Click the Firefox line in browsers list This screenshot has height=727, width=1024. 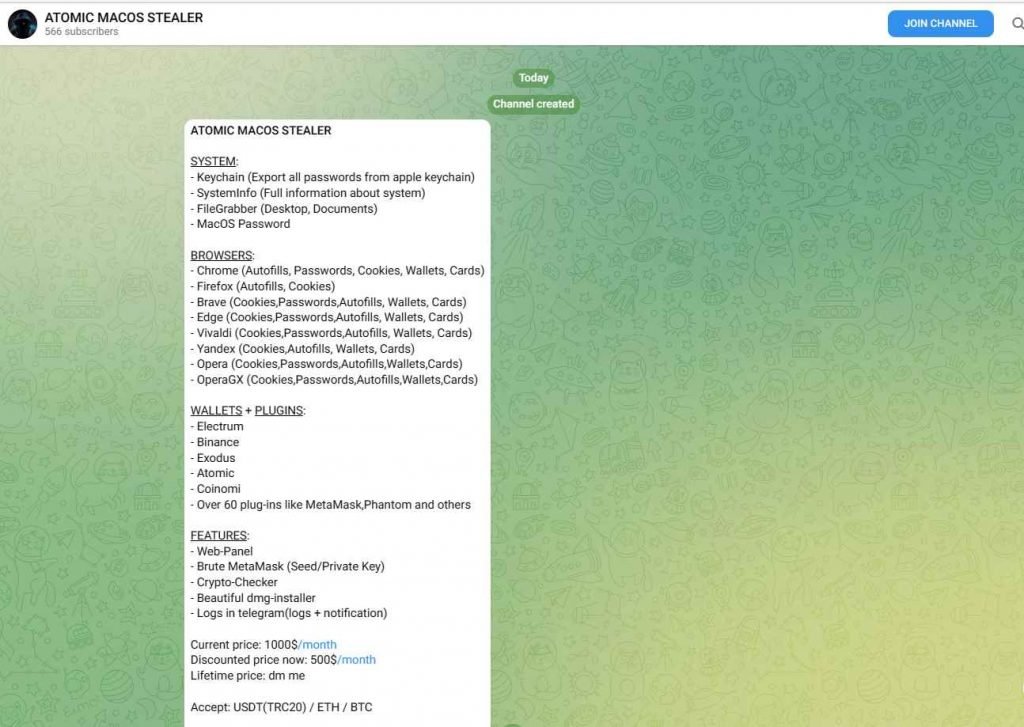265,286
